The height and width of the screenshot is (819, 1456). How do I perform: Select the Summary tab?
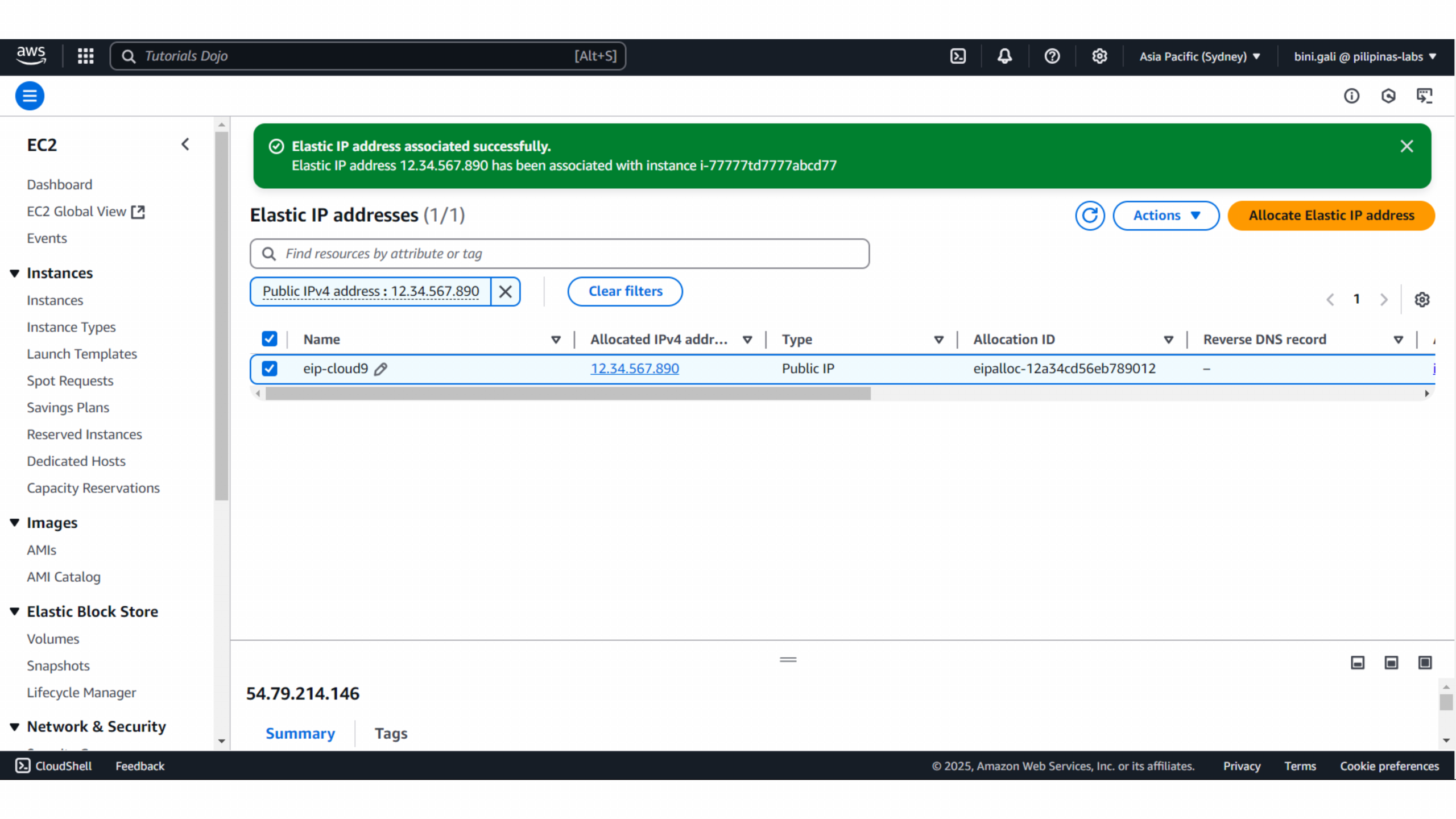point(300,733)
